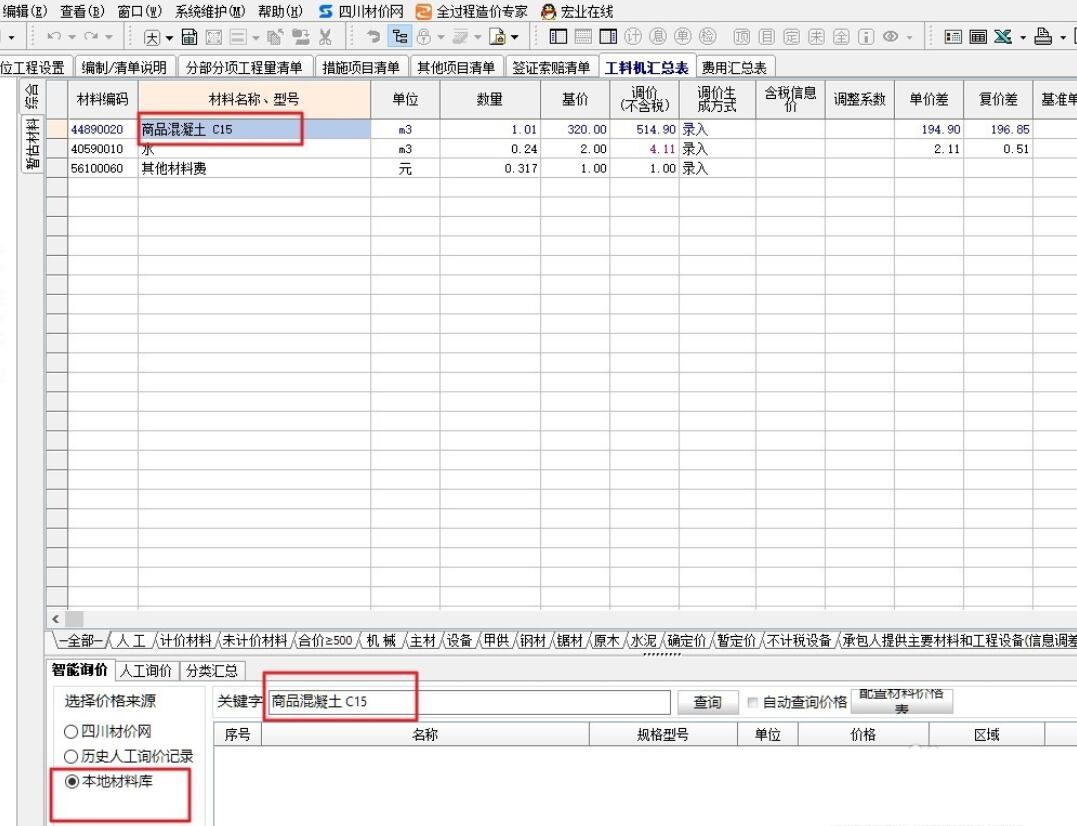Screen dimensions: 1077x826
Task: Switch to 费用汇总表 tab
Action: coord(734,67)
